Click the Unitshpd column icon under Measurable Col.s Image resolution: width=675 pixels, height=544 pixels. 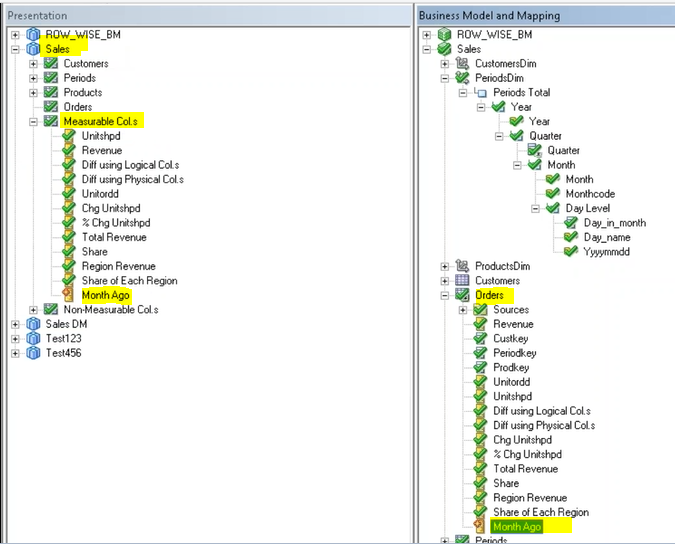tap(69, 136)
